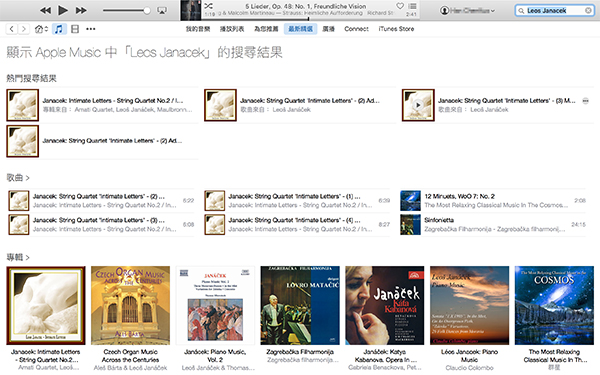
Task: Open the AirPlay output icon
Action: click(x=162, y=11)
